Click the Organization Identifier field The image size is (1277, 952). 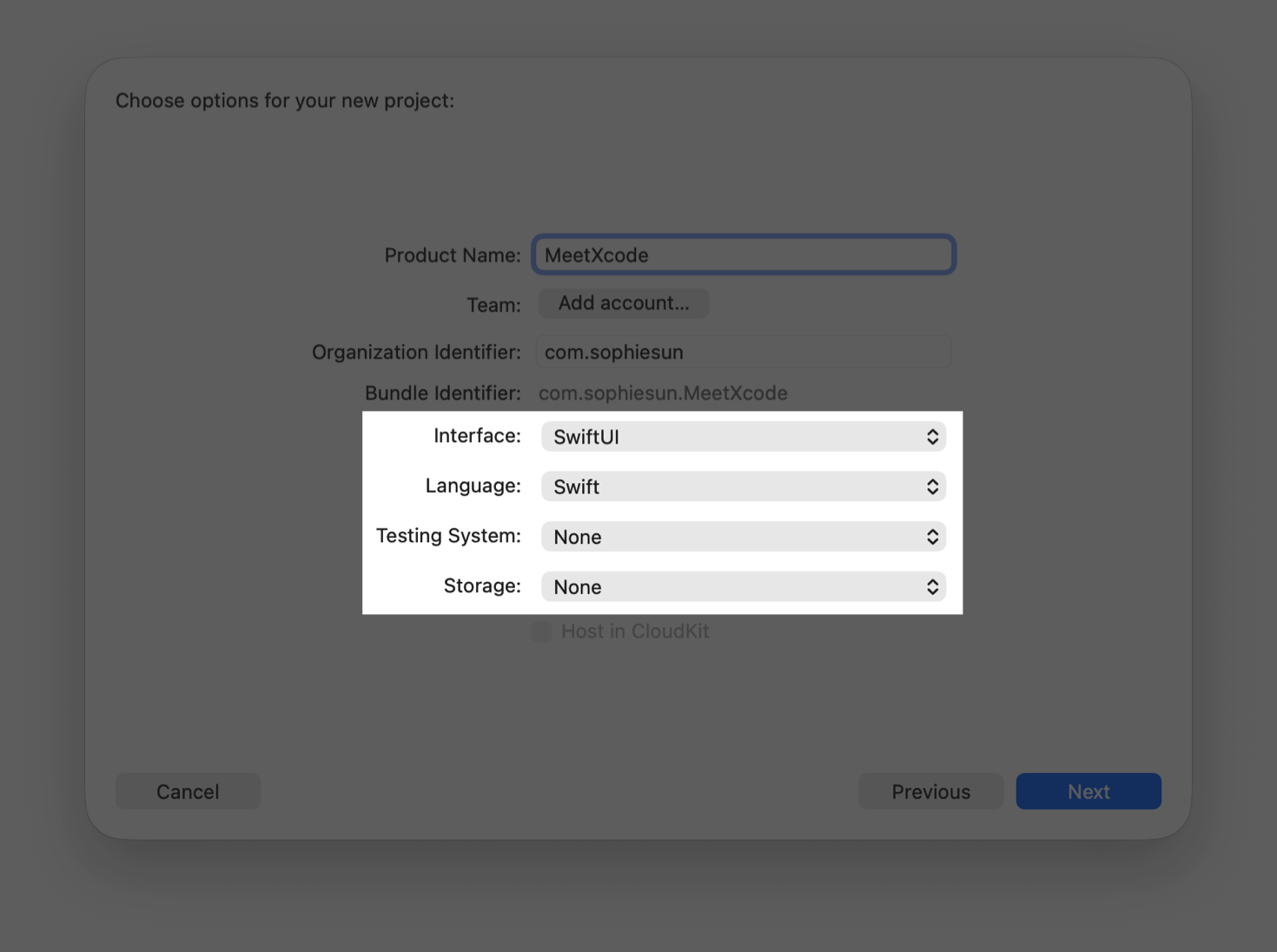(x=743, y=352)
